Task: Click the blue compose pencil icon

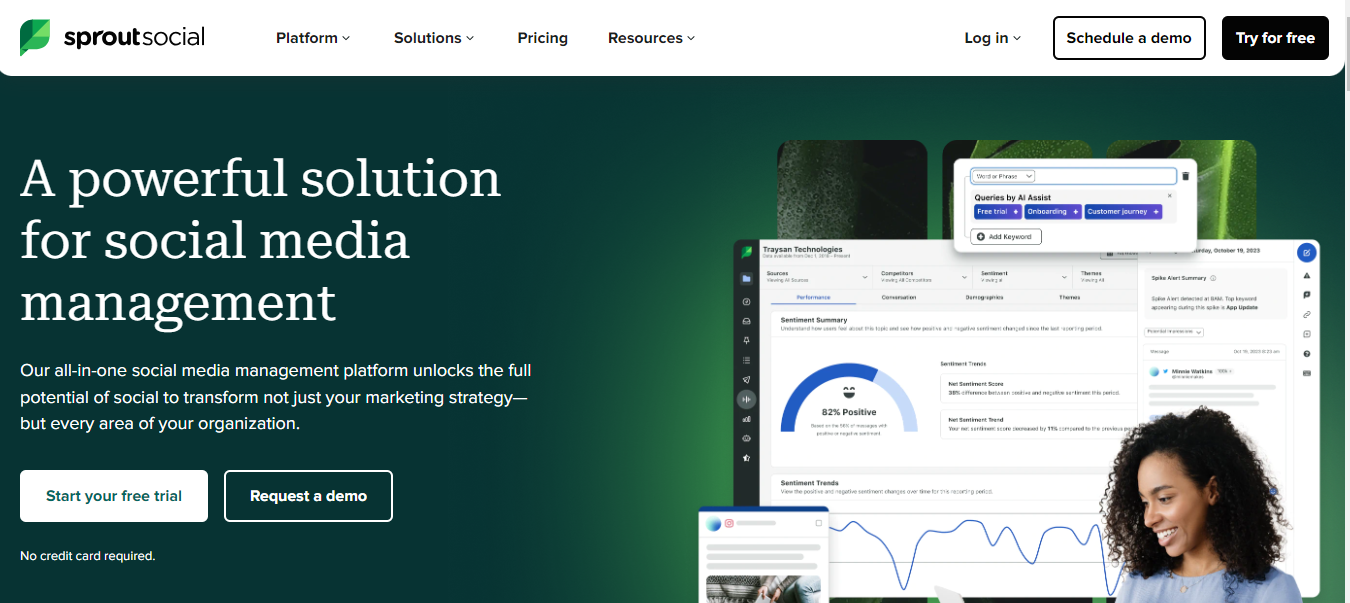Action: (x=1306, y=253)
